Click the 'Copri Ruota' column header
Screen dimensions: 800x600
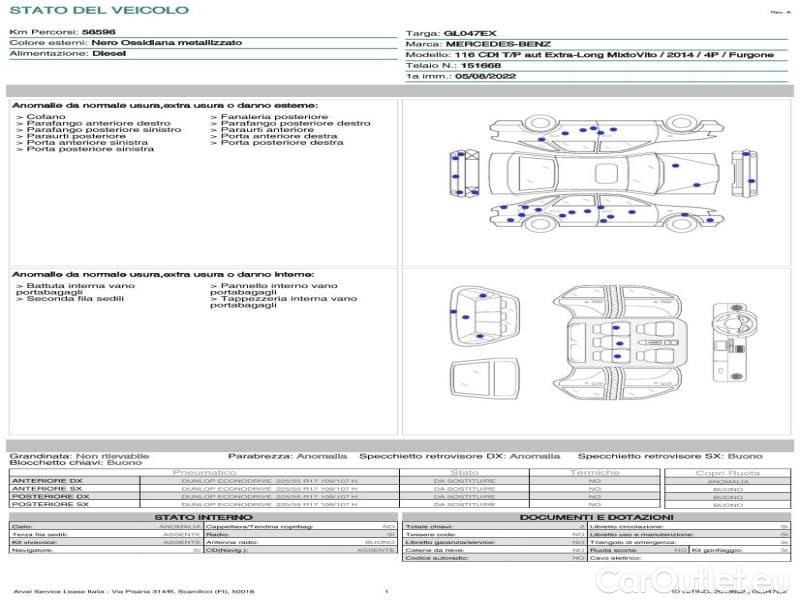click(x=727, y=472)
